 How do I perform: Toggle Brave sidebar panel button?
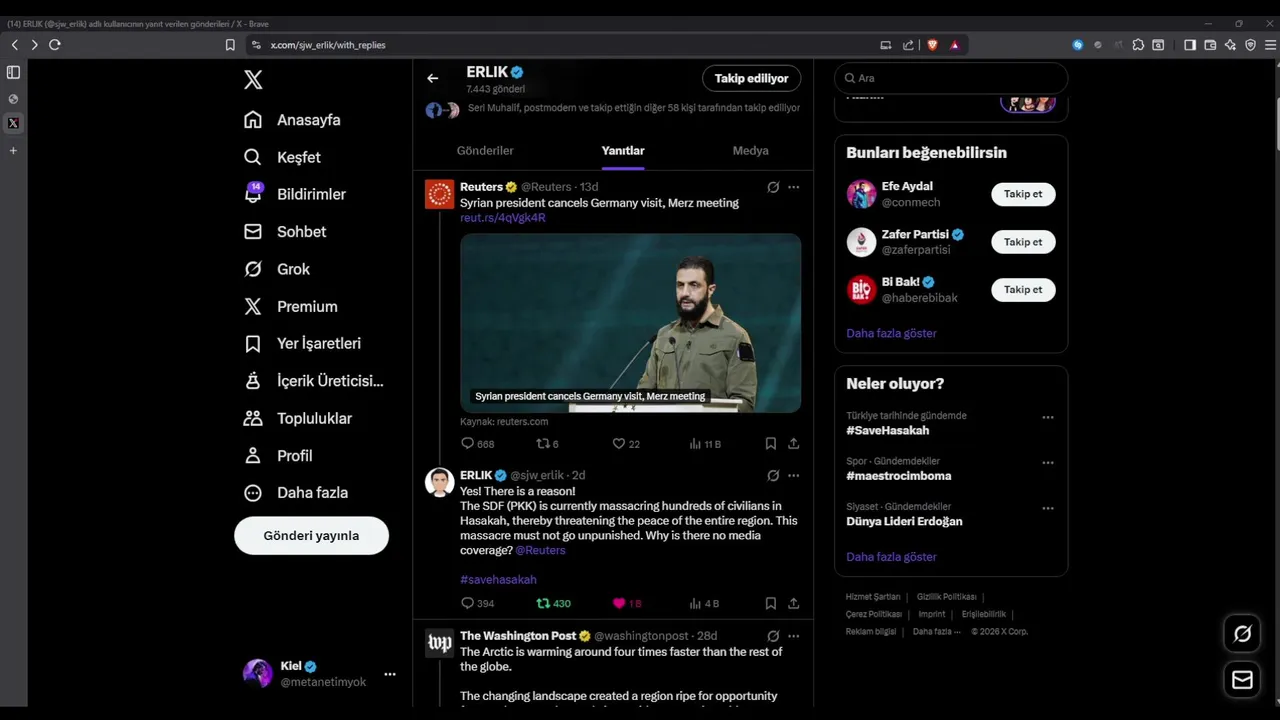[1190, 45]
